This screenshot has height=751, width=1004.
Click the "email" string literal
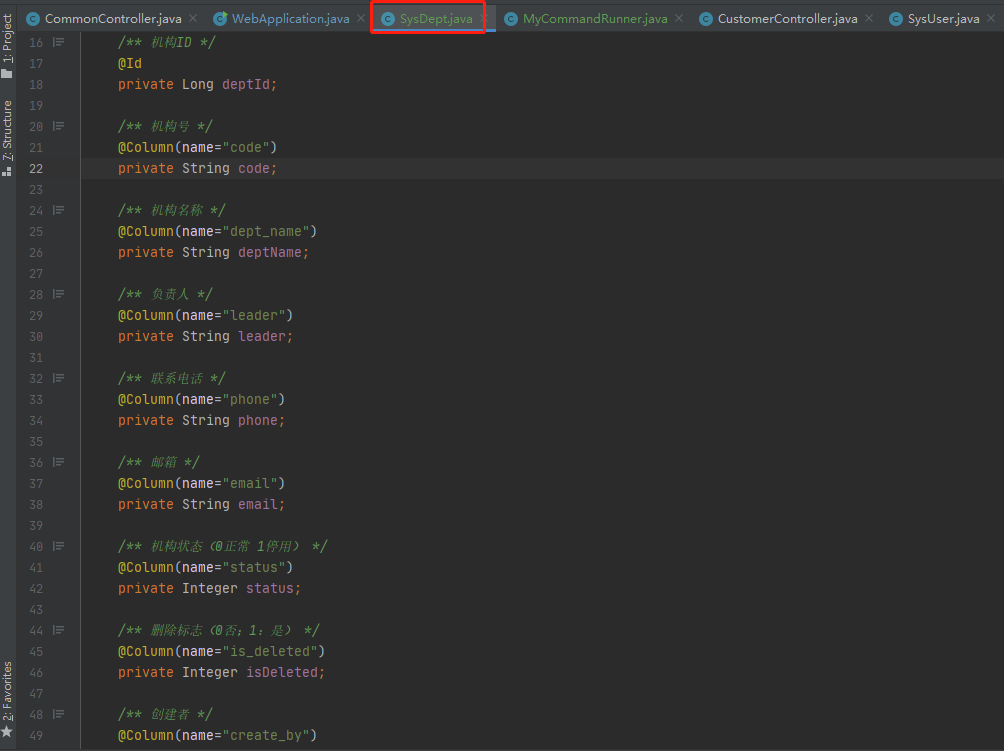(250, 483)
